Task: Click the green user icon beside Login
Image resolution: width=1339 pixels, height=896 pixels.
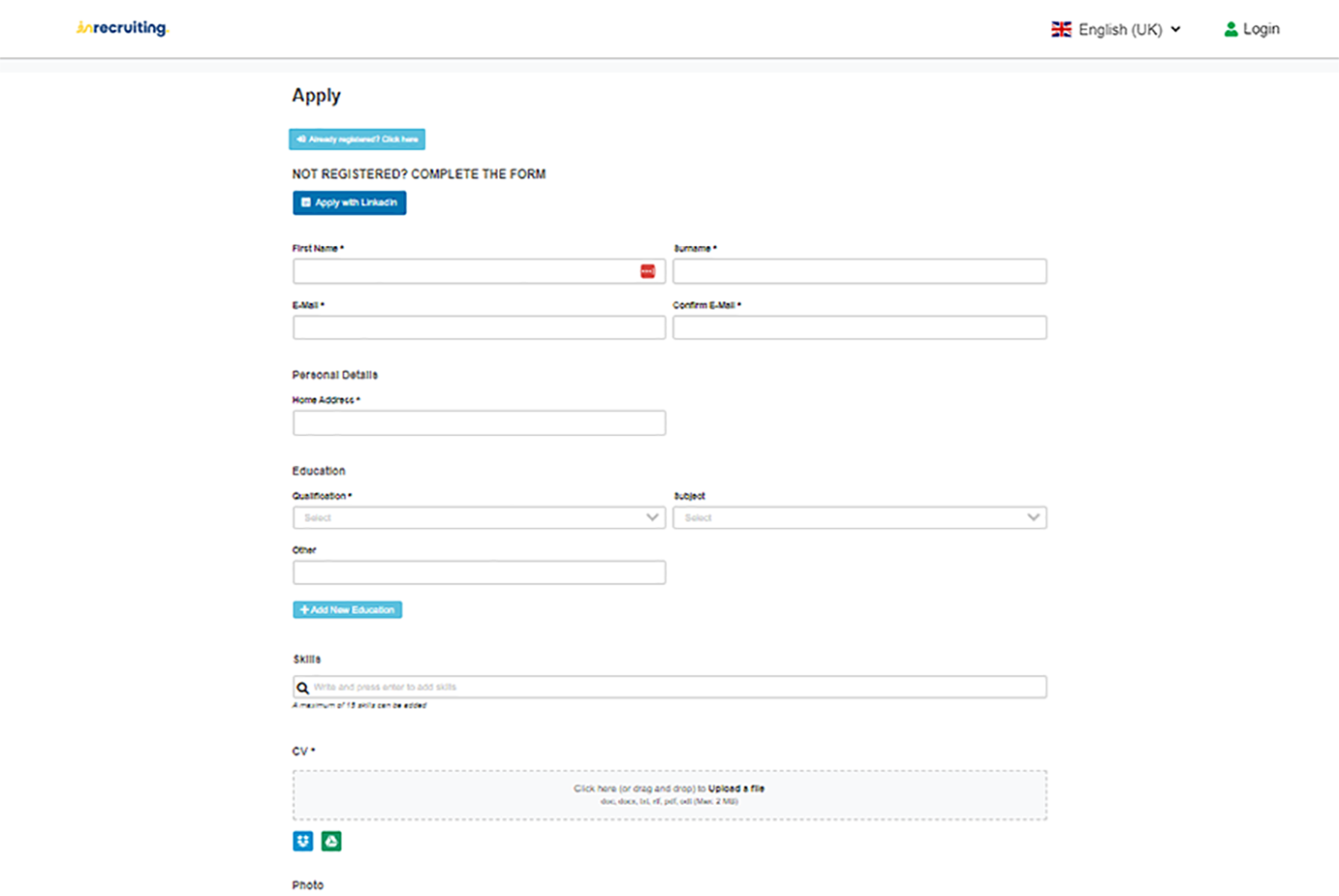Action: pos(1230,29)
